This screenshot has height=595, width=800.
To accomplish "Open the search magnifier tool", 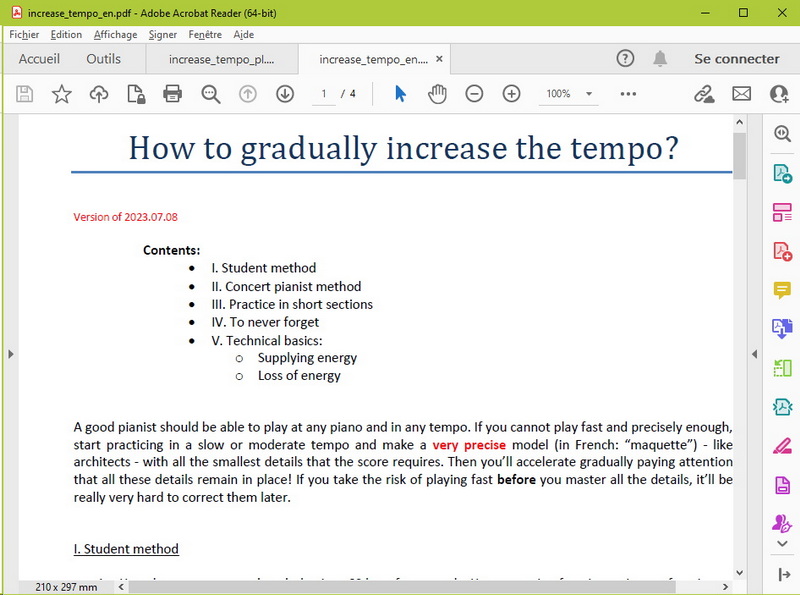I will pos(211,94).
